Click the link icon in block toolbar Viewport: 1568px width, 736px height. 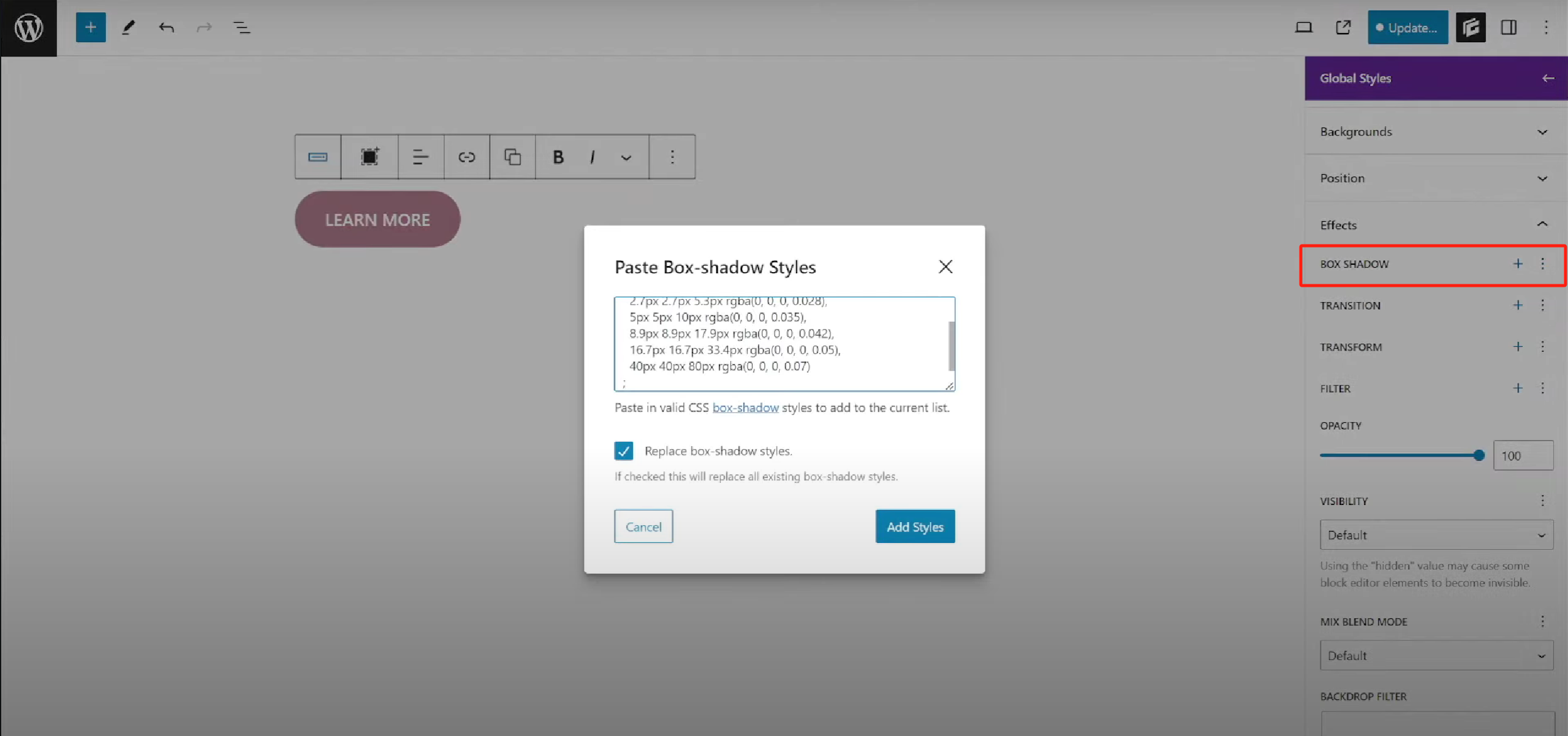pyautogui.click(x=466, y=157)
